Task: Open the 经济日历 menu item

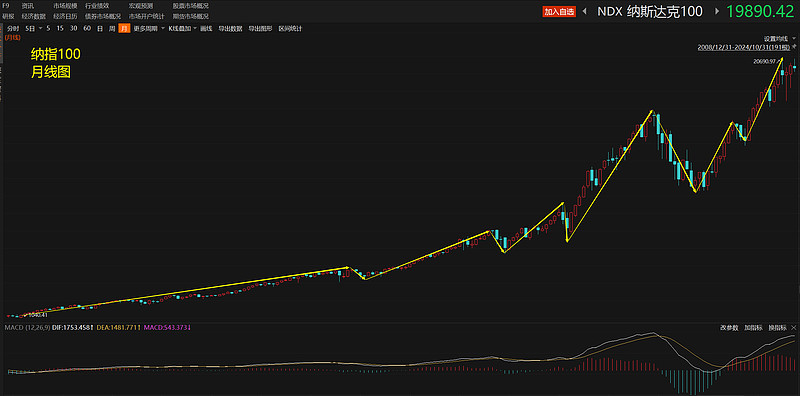Action: click(65, 16)
